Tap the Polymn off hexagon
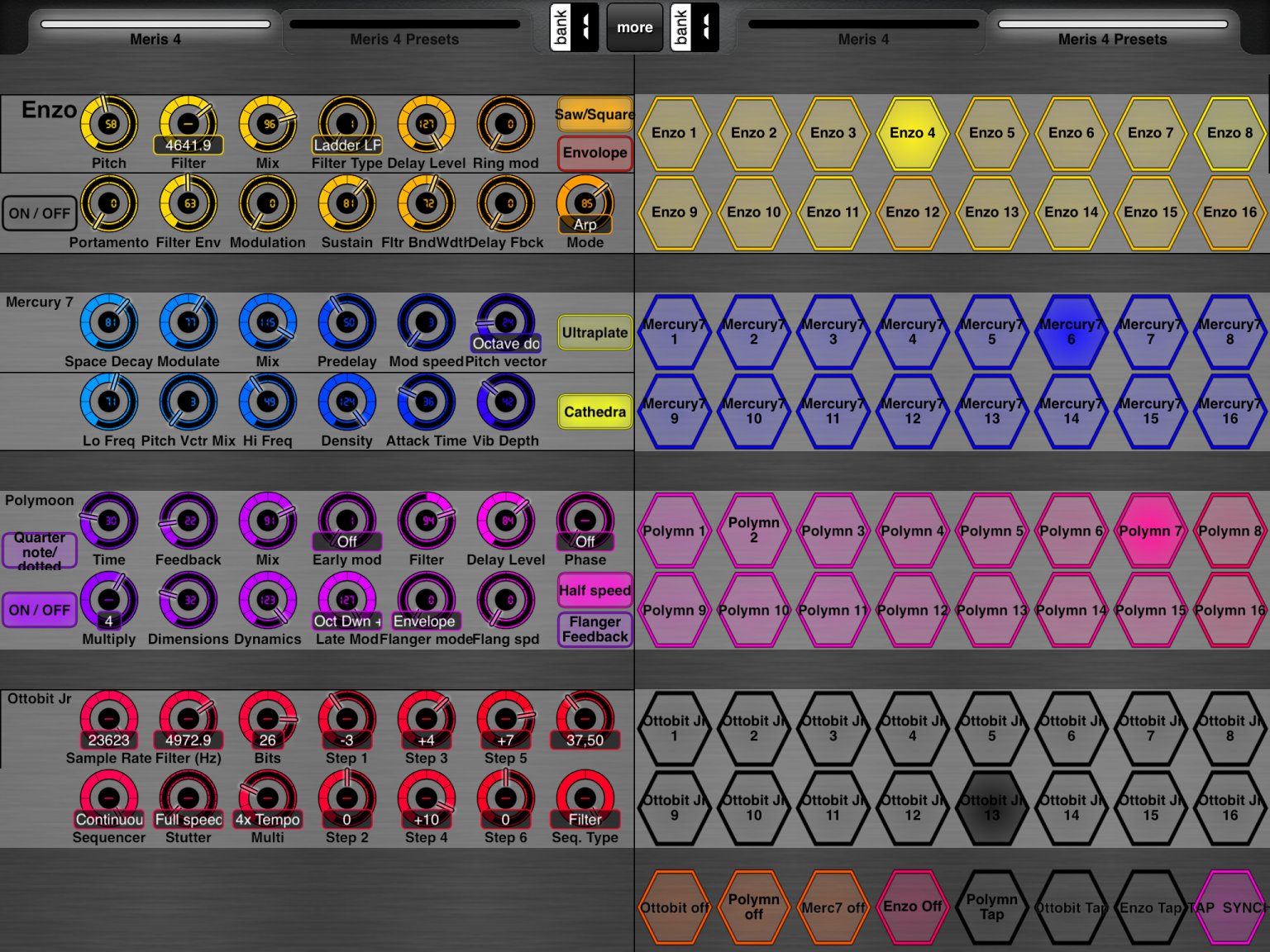 click(x=753, y=907)
